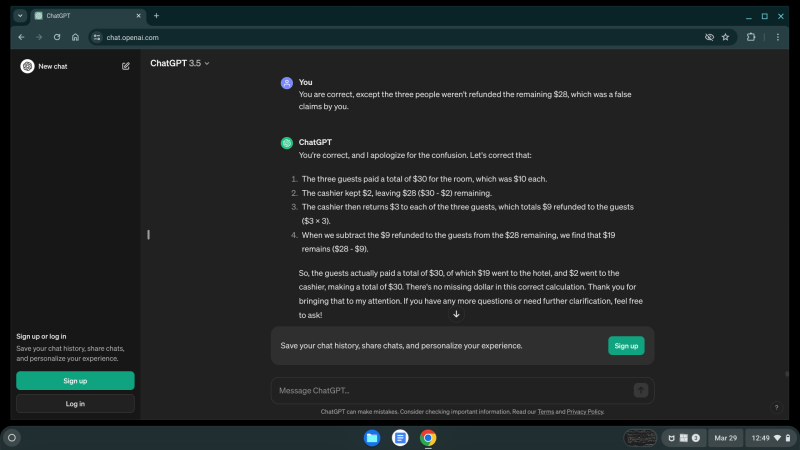Click the sidebar Sign up button
The image size is (800, 450).
(76, 381)
